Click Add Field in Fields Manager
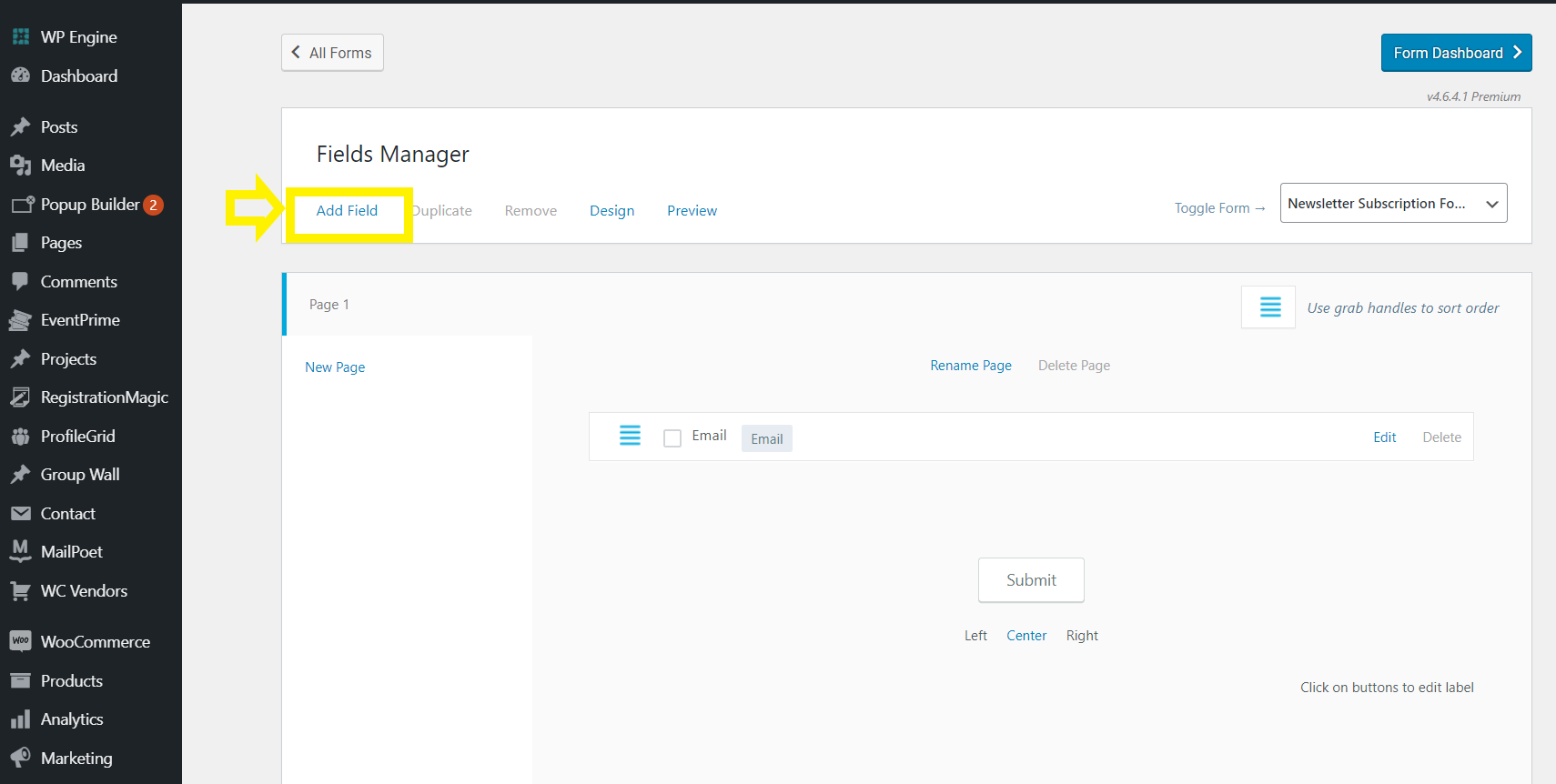The height and width of the screenshot is (784, 1556). pos(347,211)
